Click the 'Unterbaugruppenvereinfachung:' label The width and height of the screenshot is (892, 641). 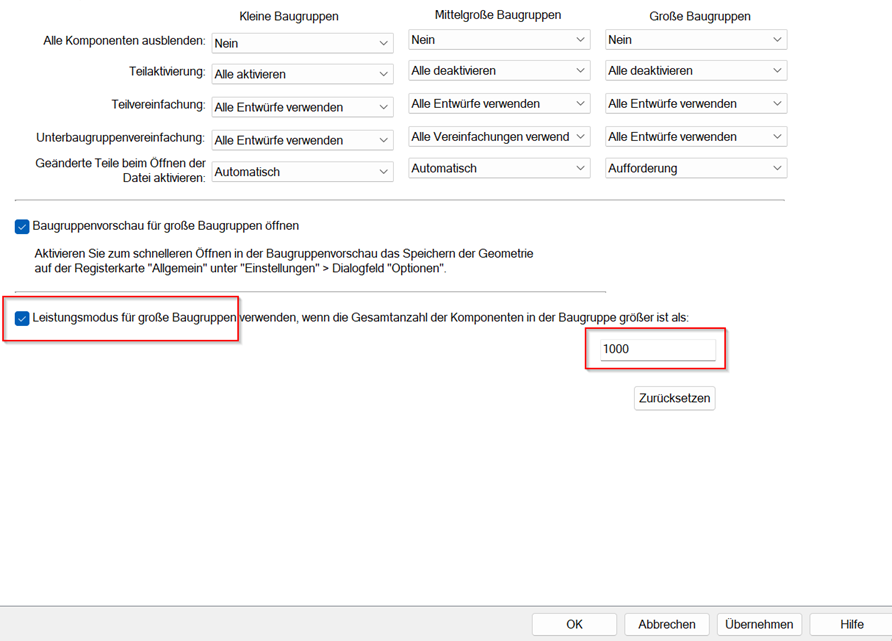coord(120,138)
